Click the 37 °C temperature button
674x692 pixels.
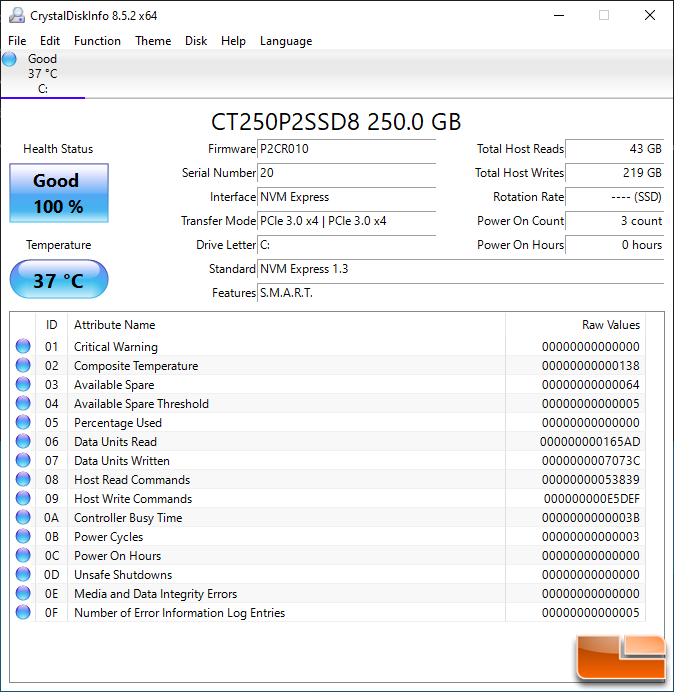[x=59, y=279]
